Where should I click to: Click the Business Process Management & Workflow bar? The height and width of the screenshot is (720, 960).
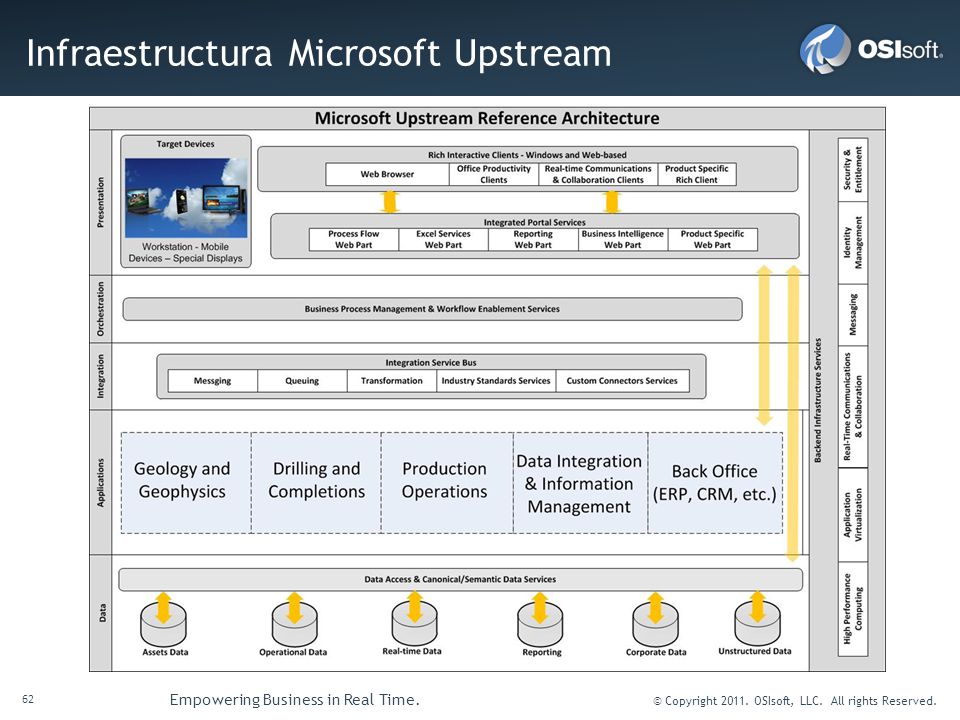(432, 309)
